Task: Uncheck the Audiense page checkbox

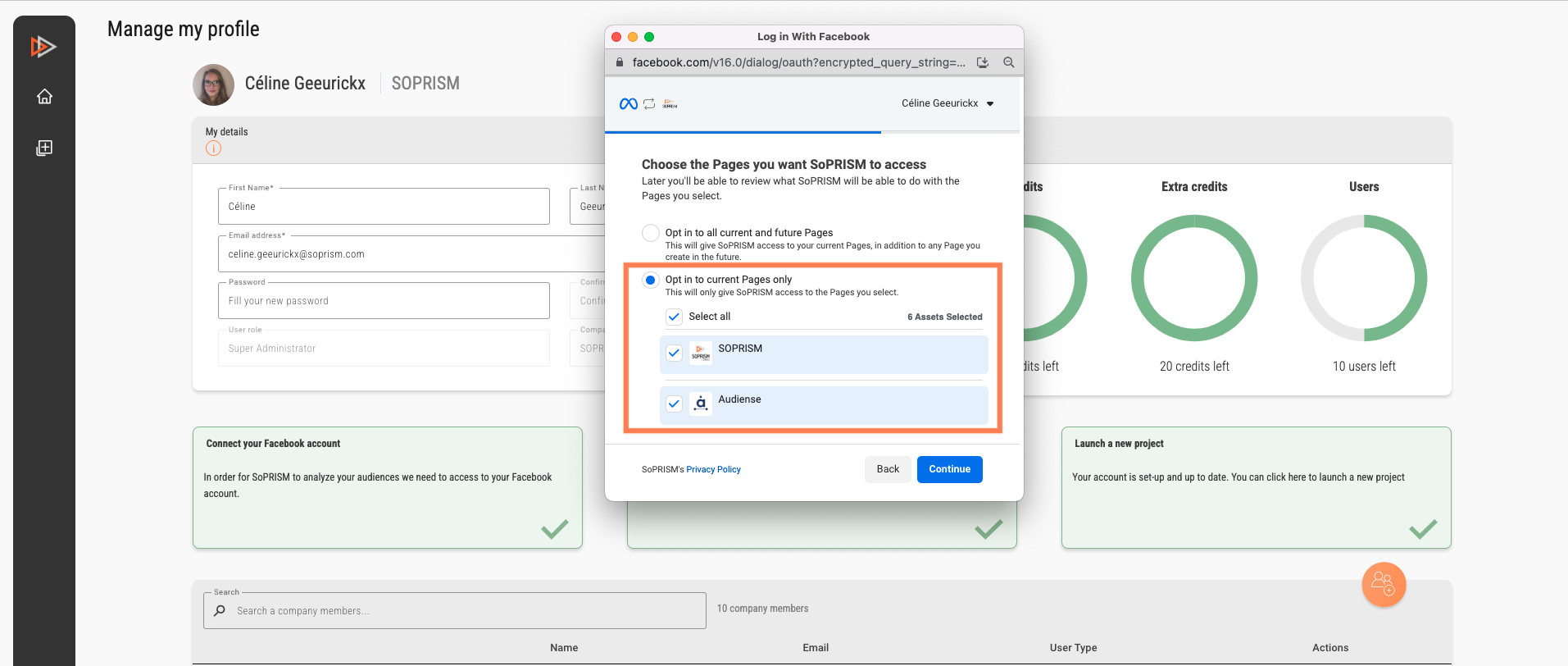Action: (x=674, y=404)
